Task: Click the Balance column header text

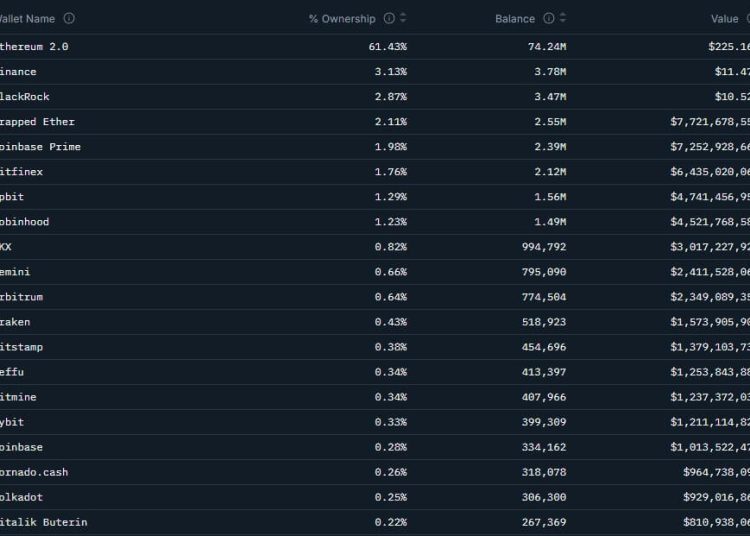Action: (514, 18)
